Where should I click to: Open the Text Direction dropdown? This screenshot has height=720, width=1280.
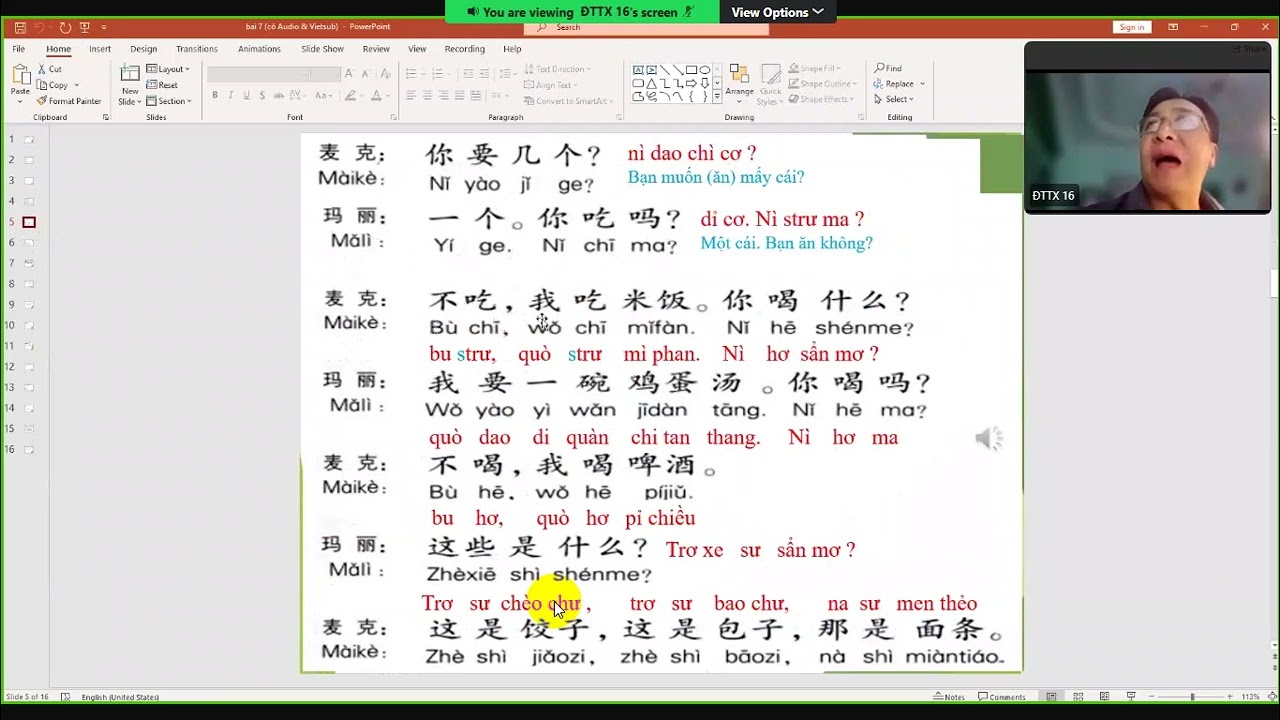(x=557, y=69)
